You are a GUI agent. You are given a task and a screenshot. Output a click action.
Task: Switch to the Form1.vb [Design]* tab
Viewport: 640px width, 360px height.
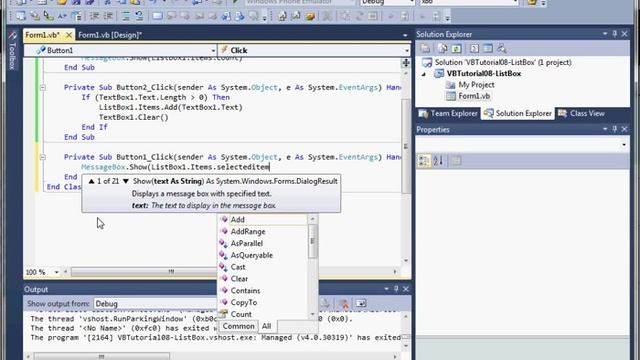[110, 35]
